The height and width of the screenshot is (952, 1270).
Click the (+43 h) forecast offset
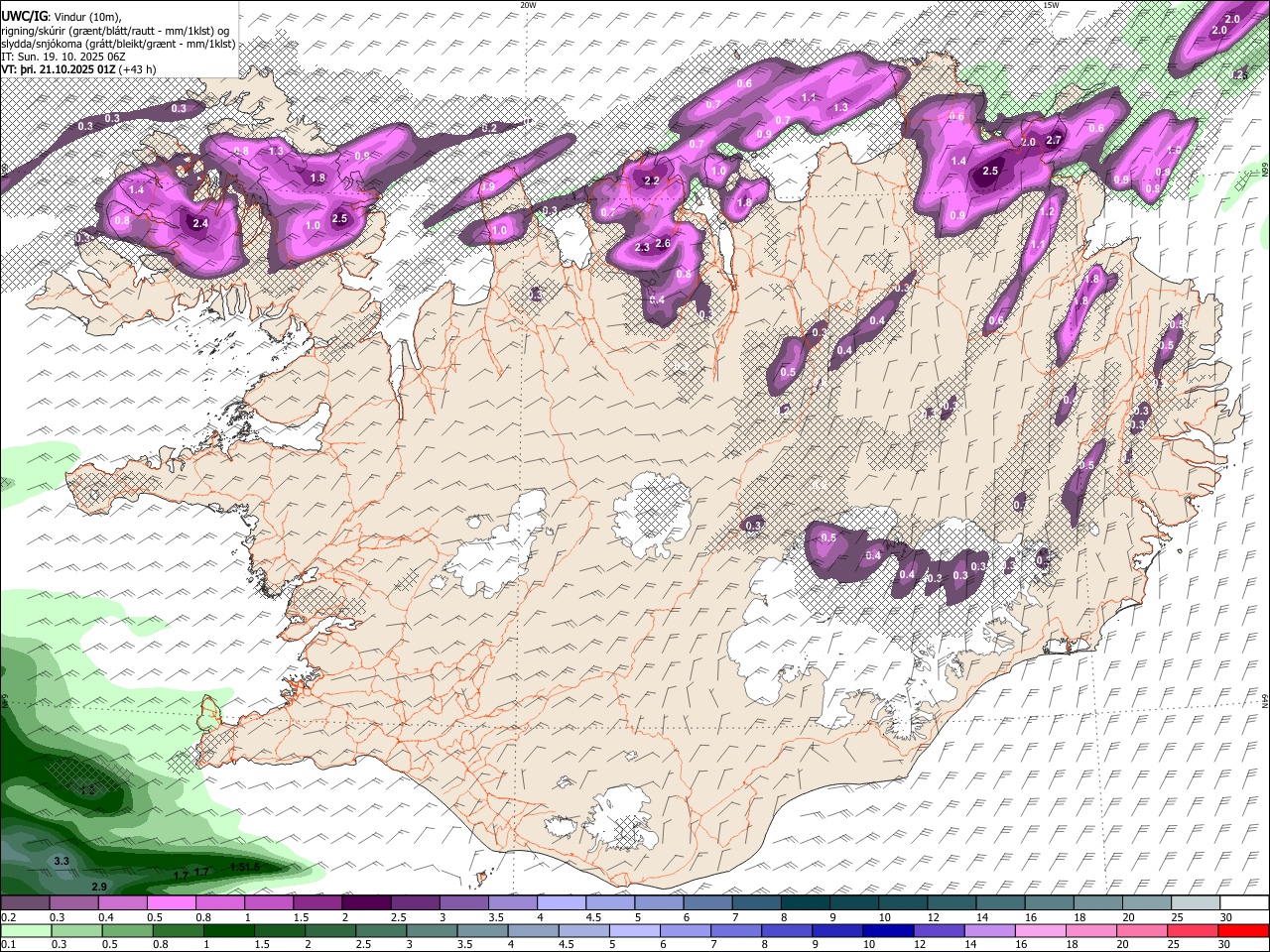(137, 69)
